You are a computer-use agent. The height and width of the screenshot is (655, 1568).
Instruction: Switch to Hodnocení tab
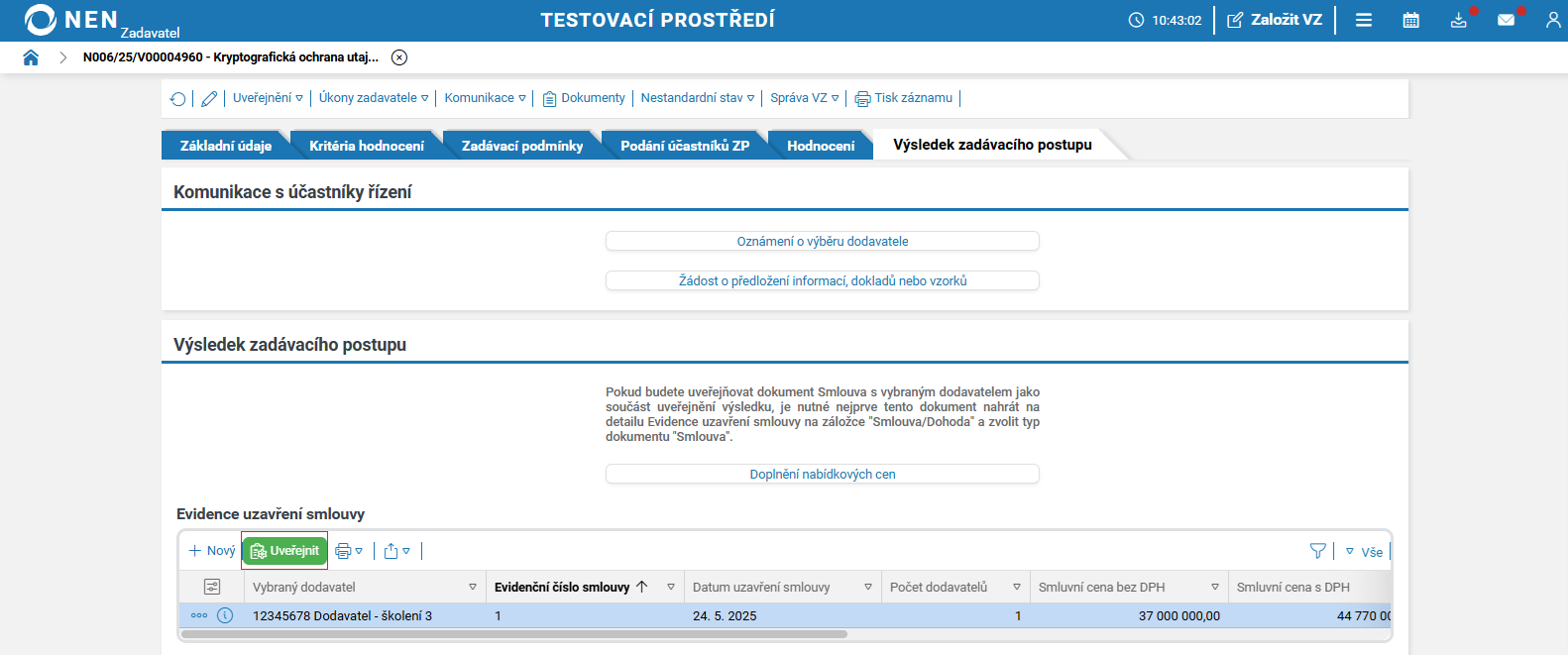821,146
